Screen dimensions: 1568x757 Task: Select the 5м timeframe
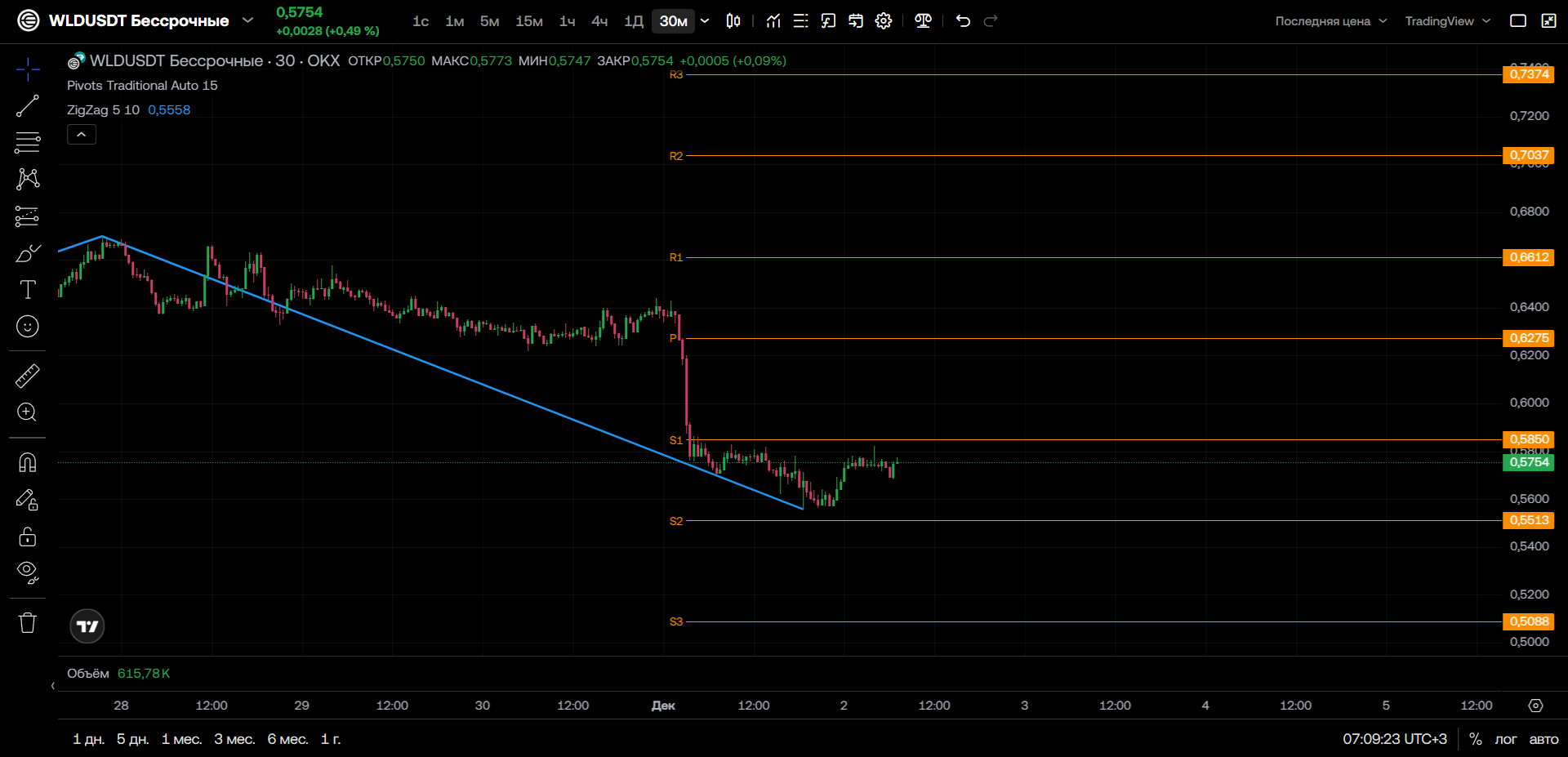pyautogui.click(x=489, y=21)
